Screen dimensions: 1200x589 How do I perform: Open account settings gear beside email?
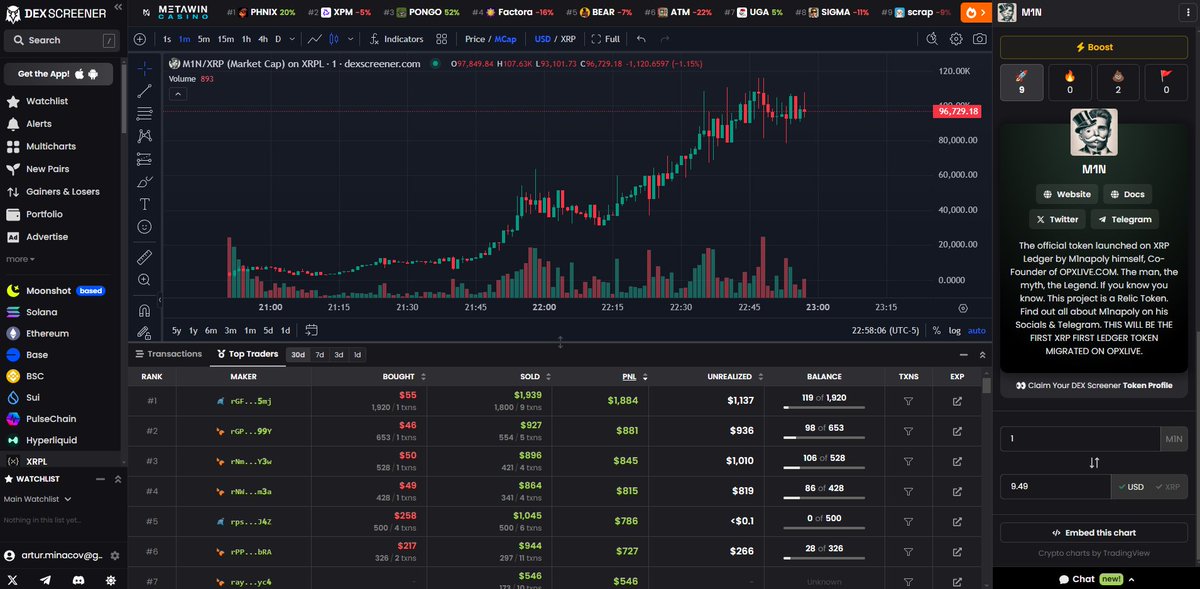click(x=113, y=556)
